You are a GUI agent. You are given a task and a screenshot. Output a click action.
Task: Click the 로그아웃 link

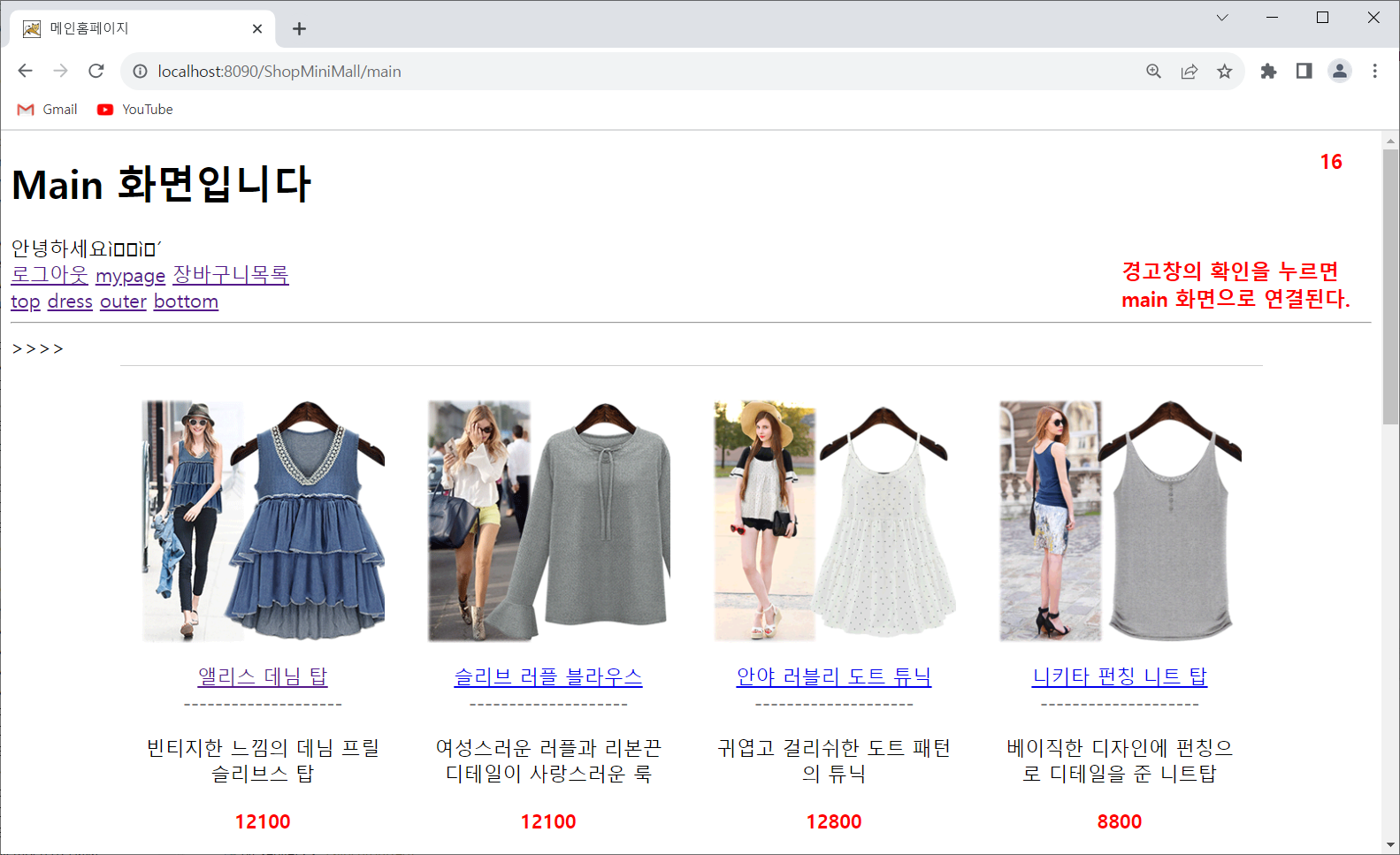pyautogui.click(x=50, y=275)
